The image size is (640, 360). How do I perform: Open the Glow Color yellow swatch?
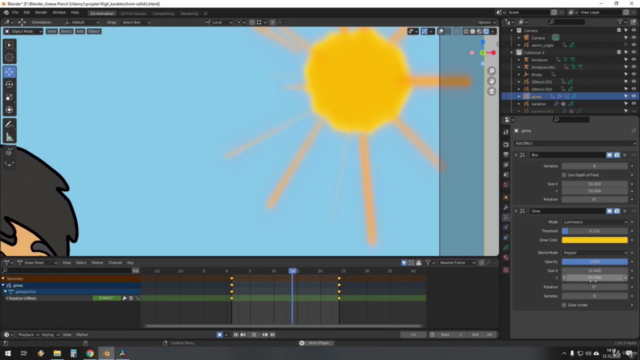[595, 240]
